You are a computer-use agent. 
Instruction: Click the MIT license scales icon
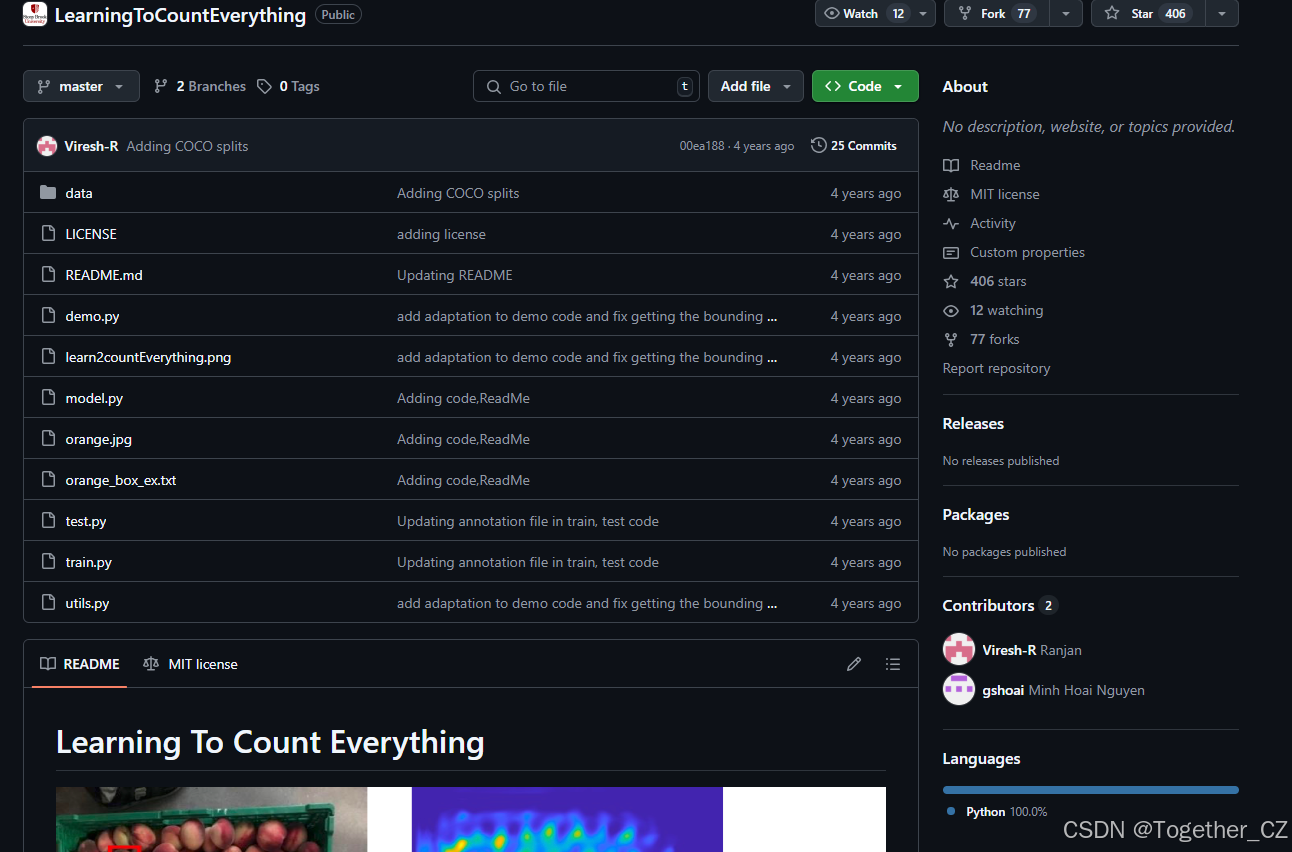[953, 194]
